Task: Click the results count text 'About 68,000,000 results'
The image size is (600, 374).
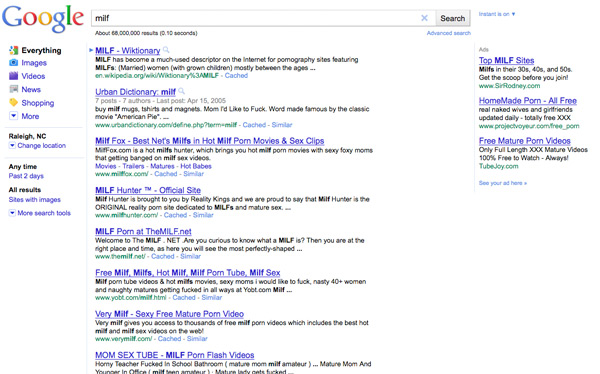Action: 126,33
